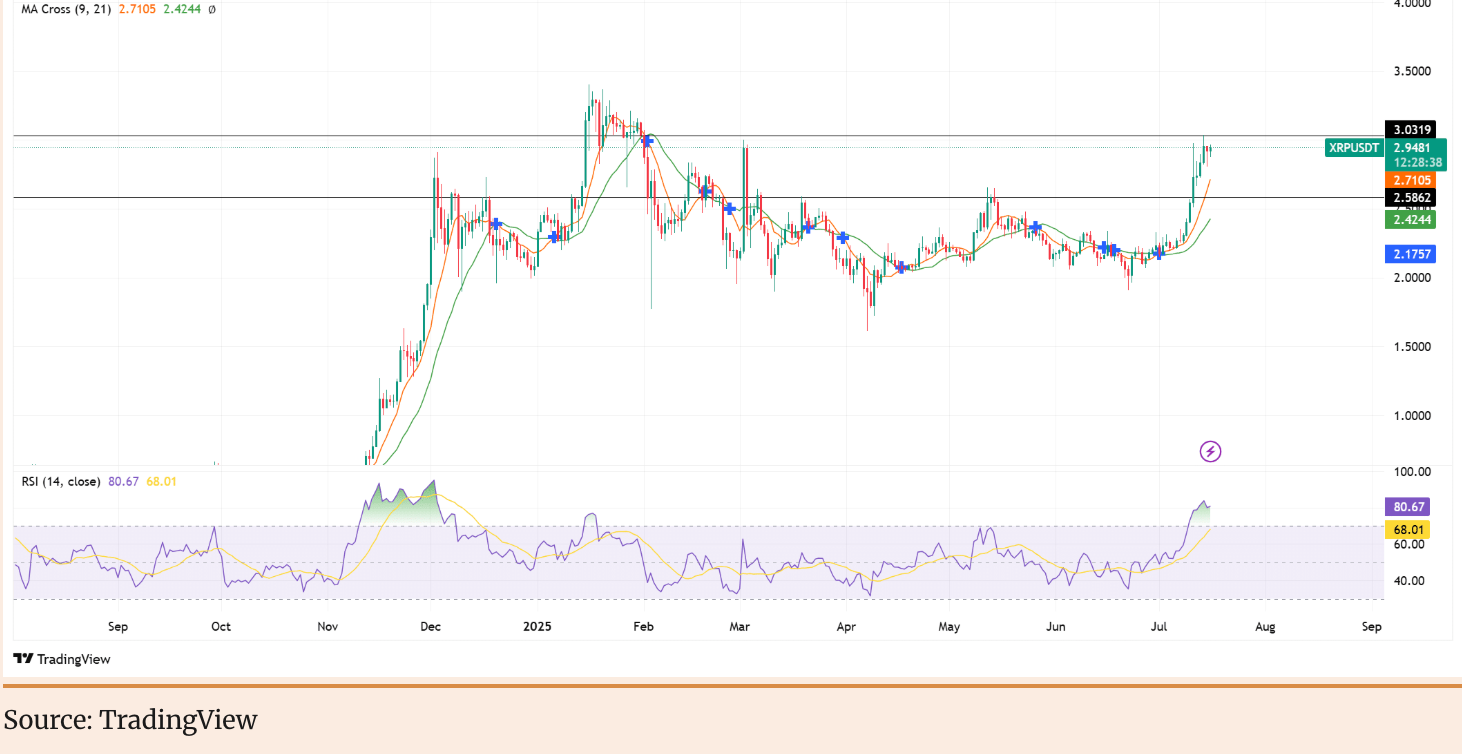Click the Source: TradingView caption text

point(130,720)
